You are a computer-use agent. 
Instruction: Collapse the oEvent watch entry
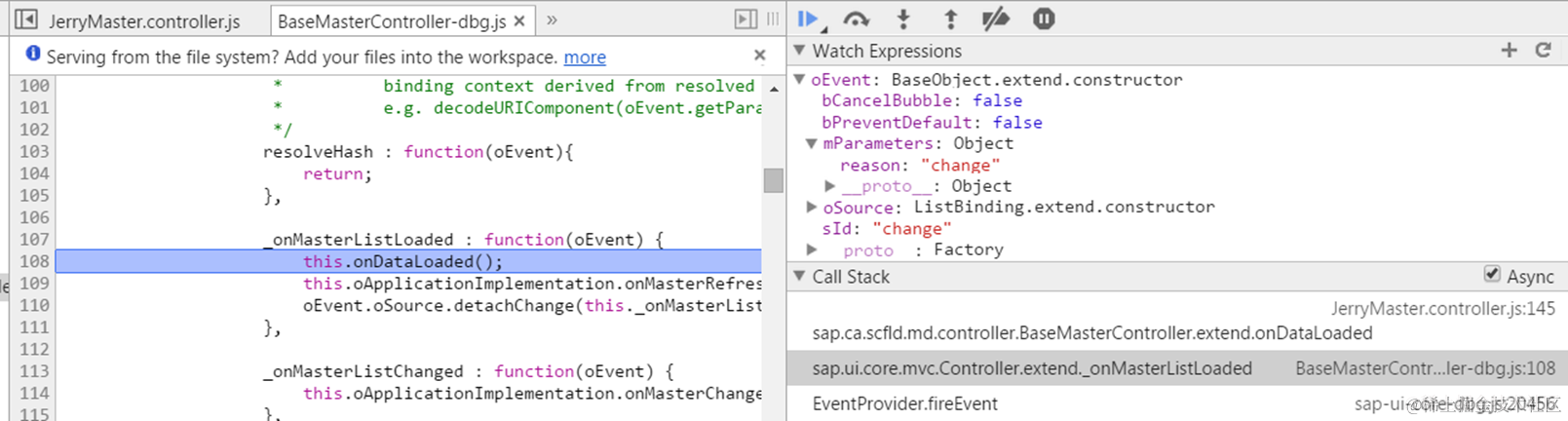click(800, 80)
